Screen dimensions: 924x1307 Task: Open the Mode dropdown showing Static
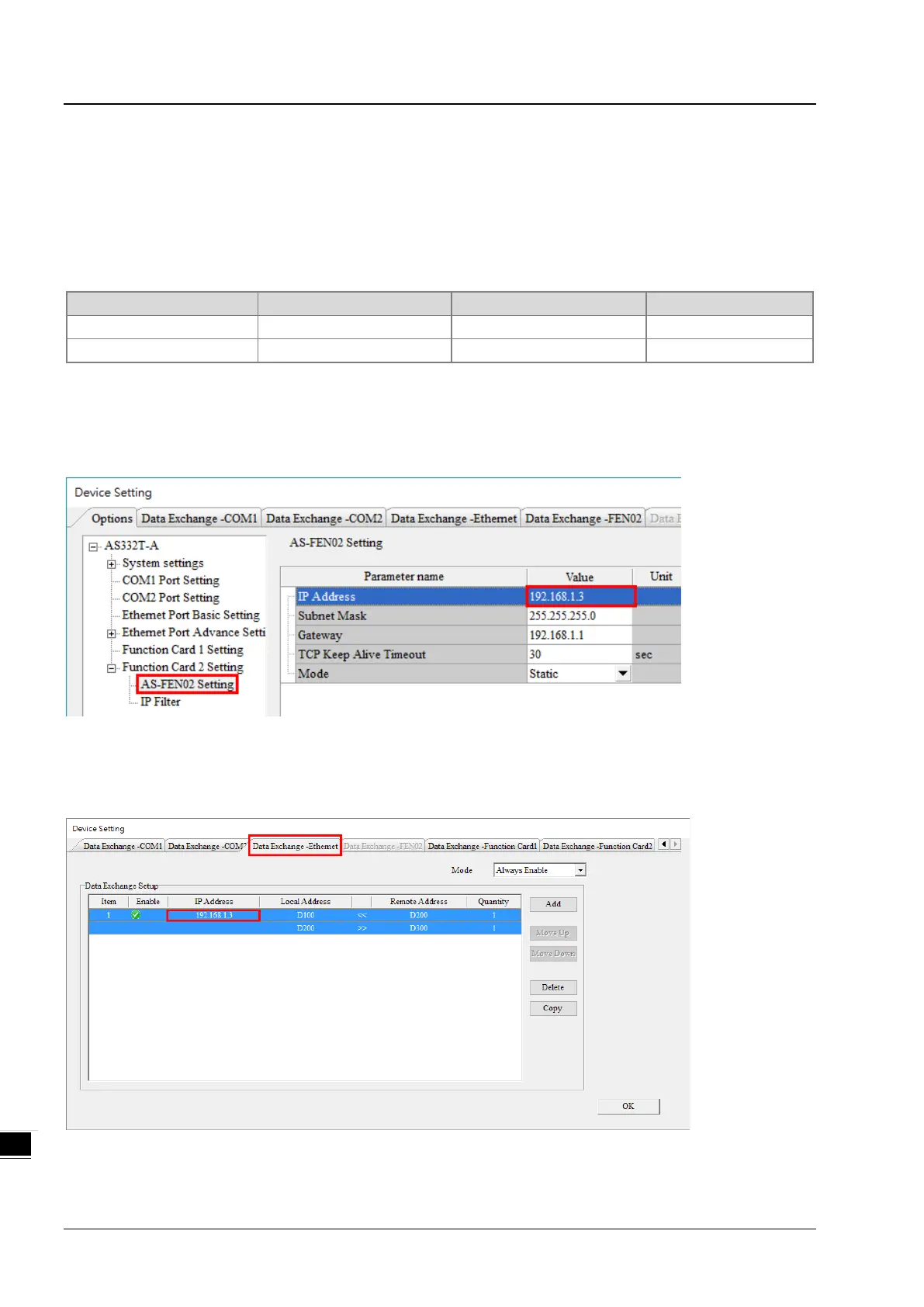pos(622,674)
